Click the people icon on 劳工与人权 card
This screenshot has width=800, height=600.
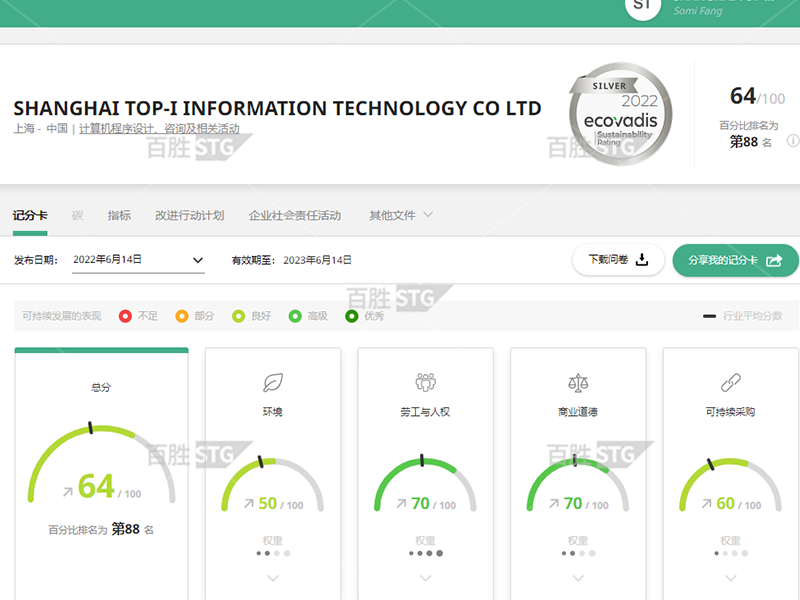426,382
